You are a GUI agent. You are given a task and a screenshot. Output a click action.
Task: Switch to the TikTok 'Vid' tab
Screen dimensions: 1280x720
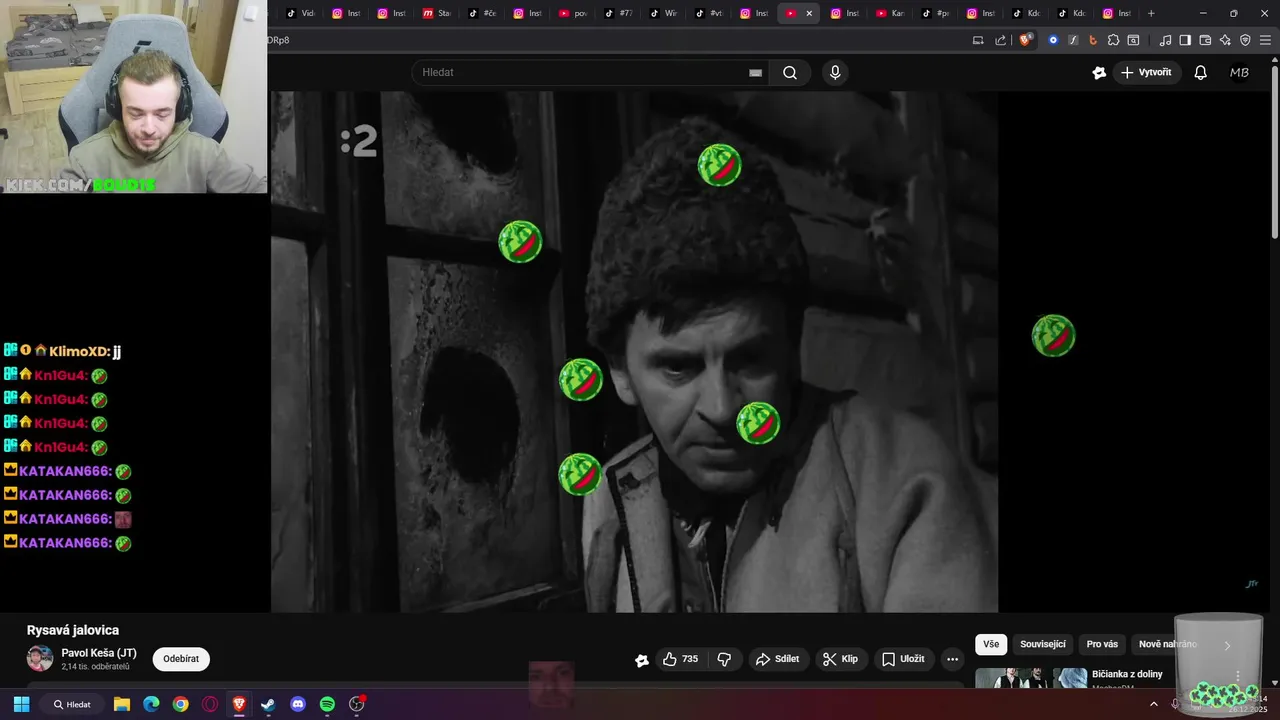[x=301, y=13]
